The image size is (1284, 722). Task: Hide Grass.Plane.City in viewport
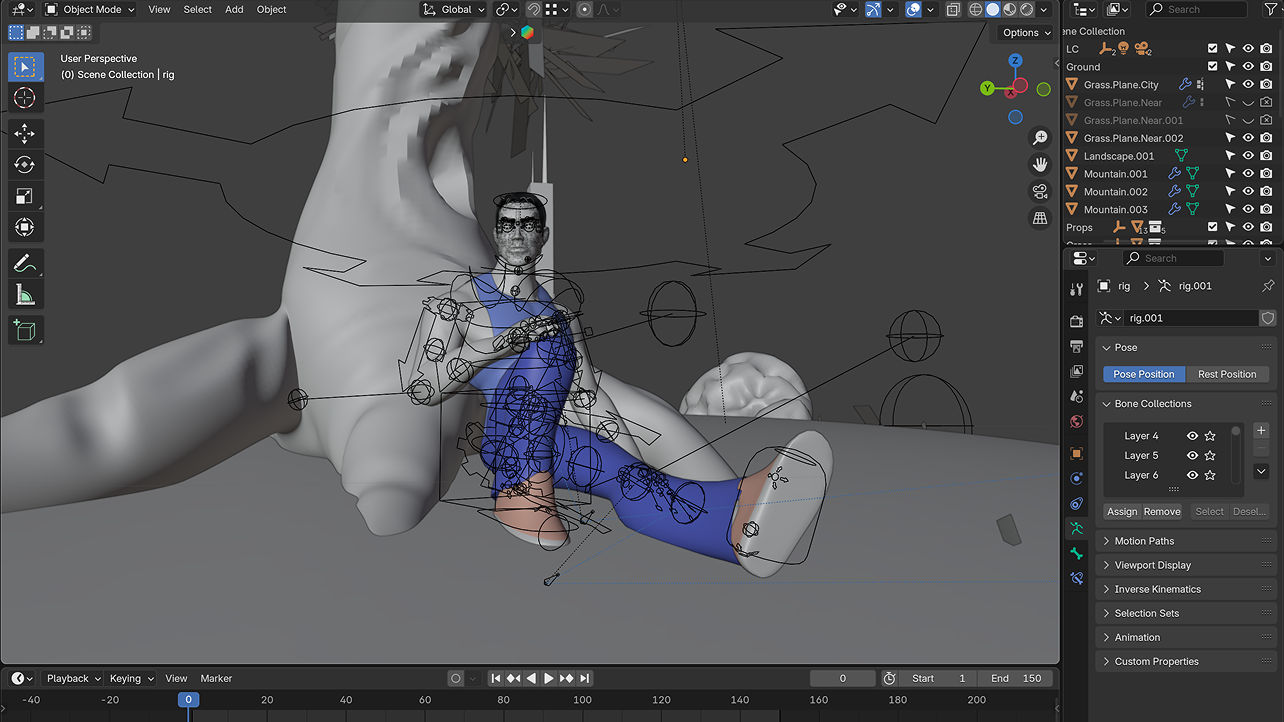[1248, 85]
